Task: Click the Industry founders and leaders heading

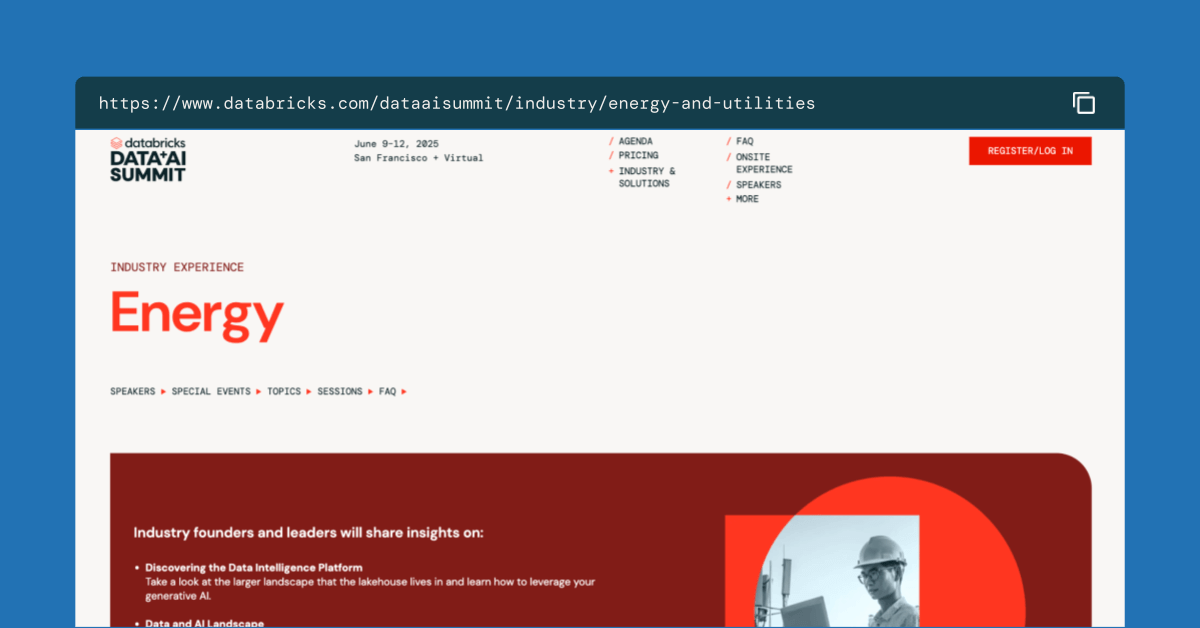Action: pyautogui.click(x=308, y=533)
